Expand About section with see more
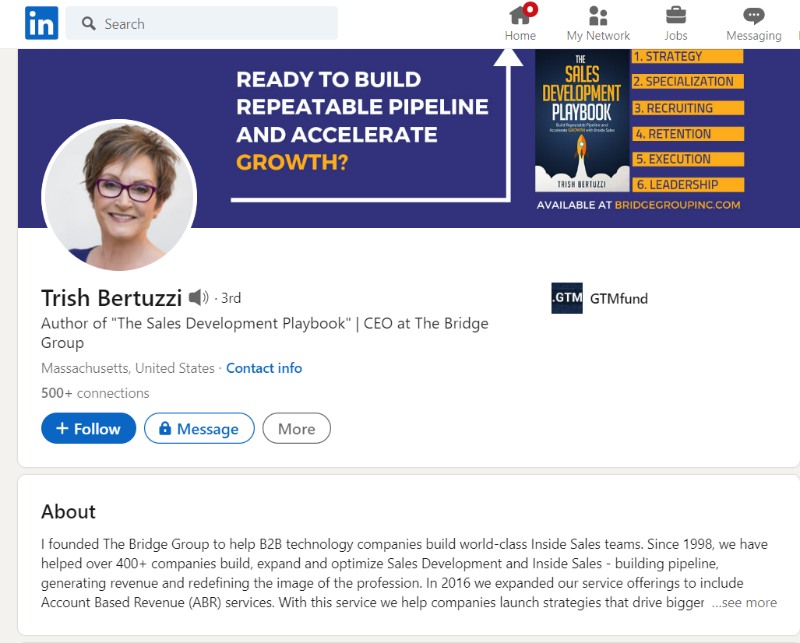This screenshot has height=643, width=800. coord(744,602)
